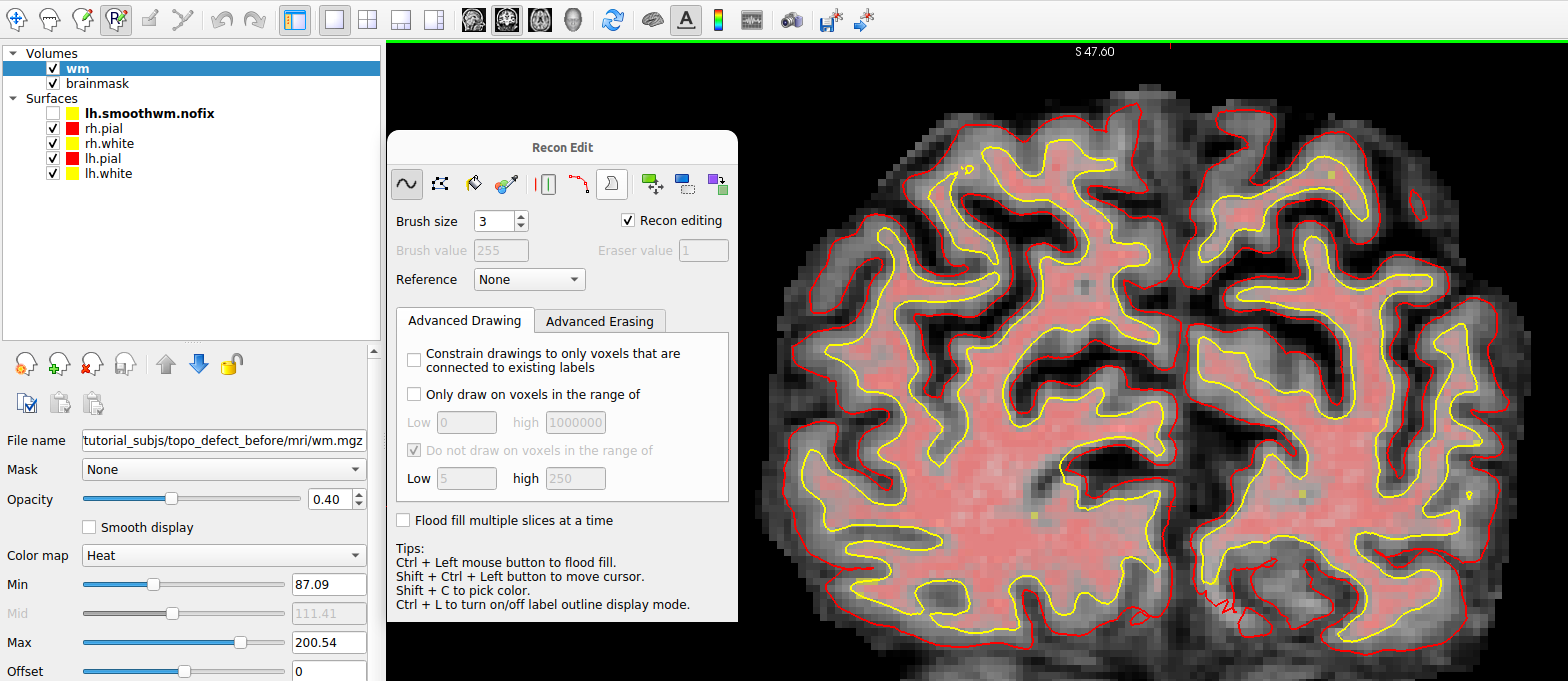Increase Opacity value with the spinner up arrow
The width and height of the screenshot is (1568, 681).
click(x=360, y=494)
